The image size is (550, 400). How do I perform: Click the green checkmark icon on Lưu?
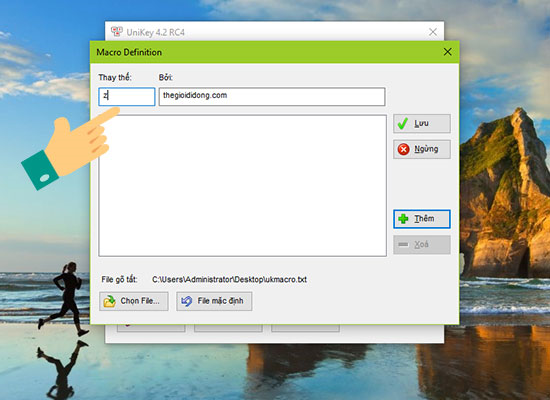coord(403,124)
